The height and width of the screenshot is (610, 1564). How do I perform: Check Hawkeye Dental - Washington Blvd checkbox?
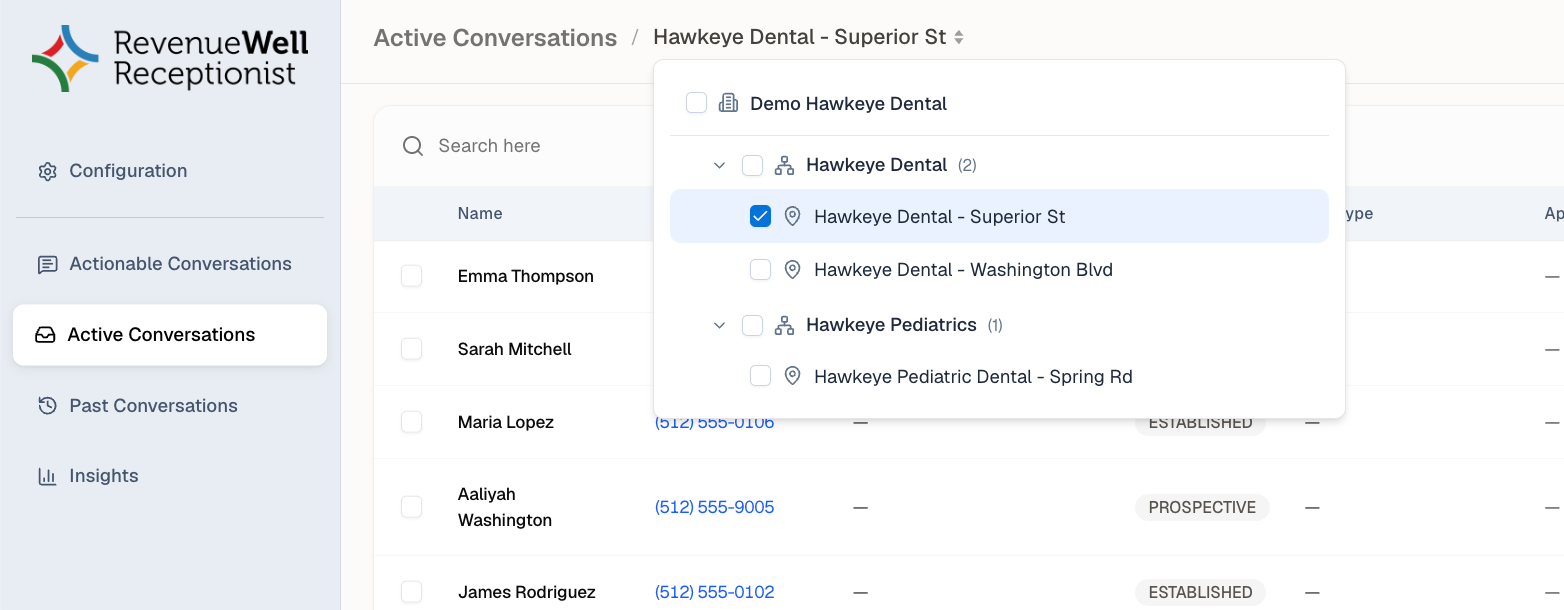[x=760, y=270]
